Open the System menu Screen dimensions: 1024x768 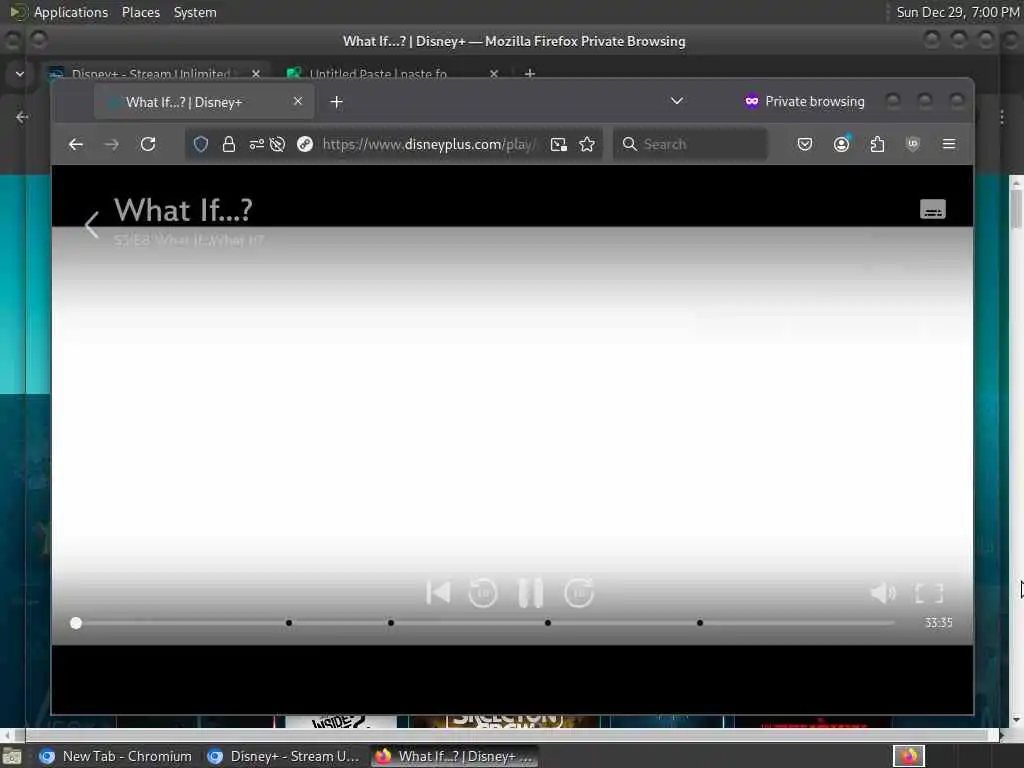pos(195,12)
